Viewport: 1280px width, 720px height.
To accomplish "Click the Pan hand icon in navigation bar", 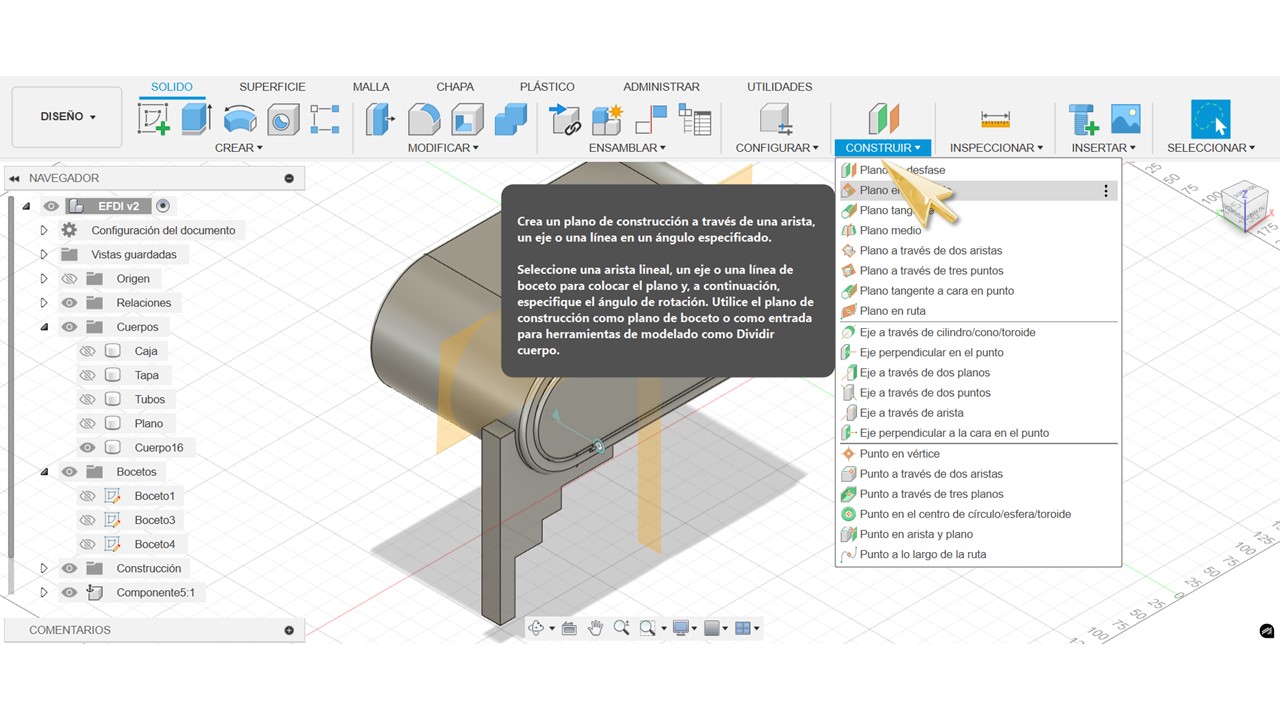I will pyautogui.click(x=595, y=628).
